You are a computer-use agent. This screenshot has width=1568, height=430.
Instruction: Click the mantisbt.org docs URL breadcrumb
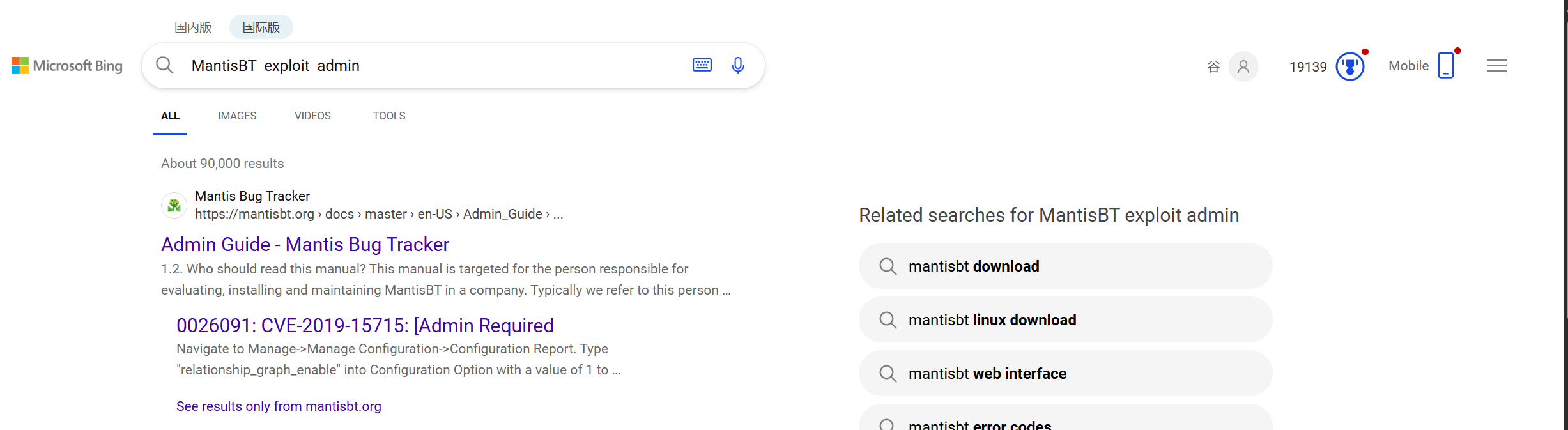coord(379,214)
